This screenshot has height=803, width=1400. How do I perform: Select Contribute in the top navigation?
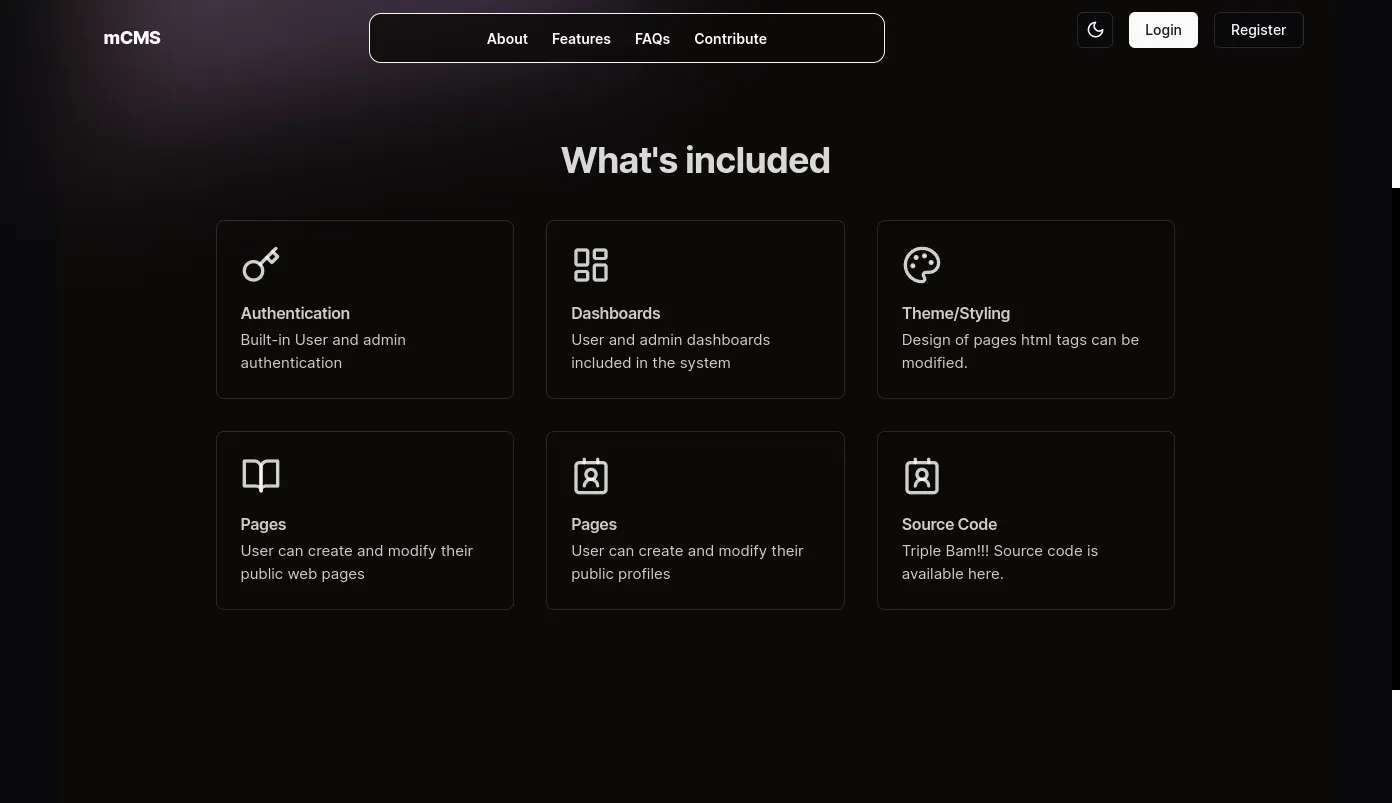730,39
